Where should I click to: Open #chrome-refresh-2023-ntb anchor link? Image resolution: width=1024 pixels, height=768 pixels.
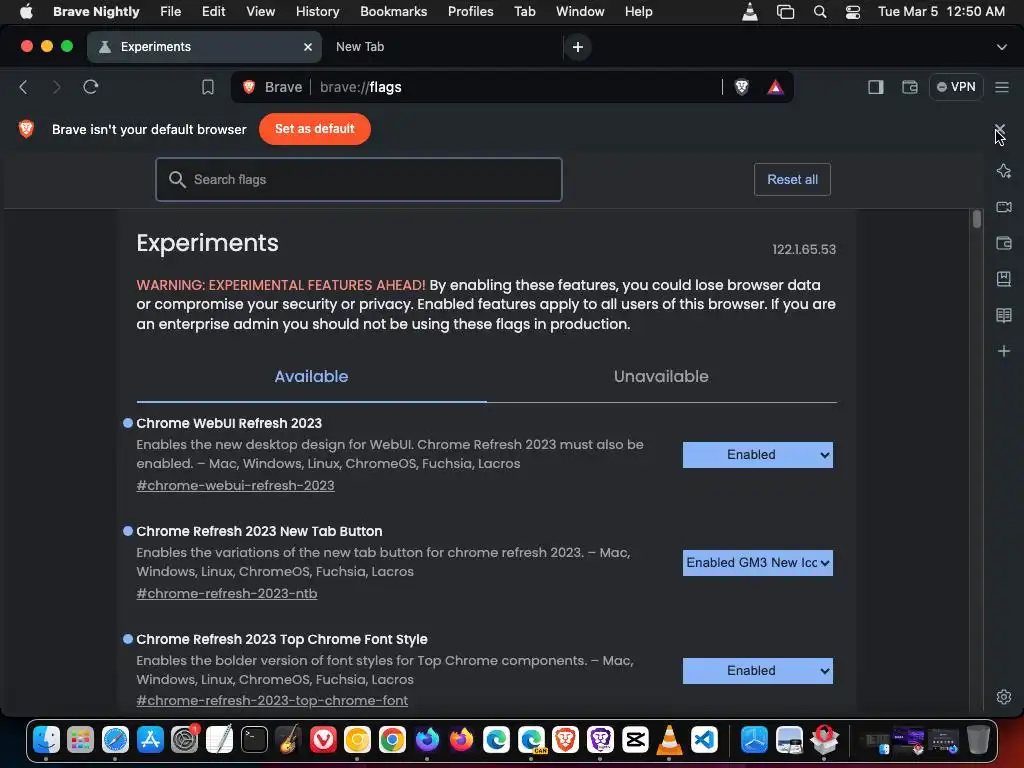pyautogui.click(x=227, y=594)
